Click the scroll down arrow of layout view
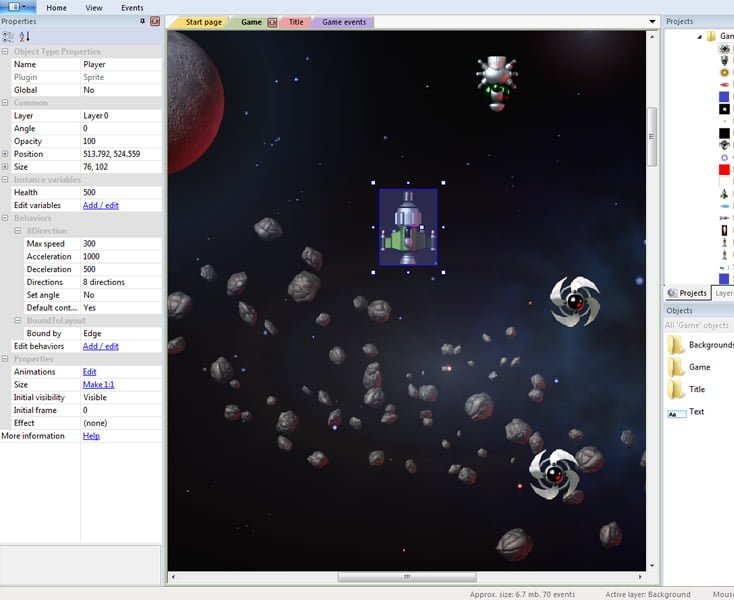The height and width of the screenshot is (600, 734). [652, 565]
